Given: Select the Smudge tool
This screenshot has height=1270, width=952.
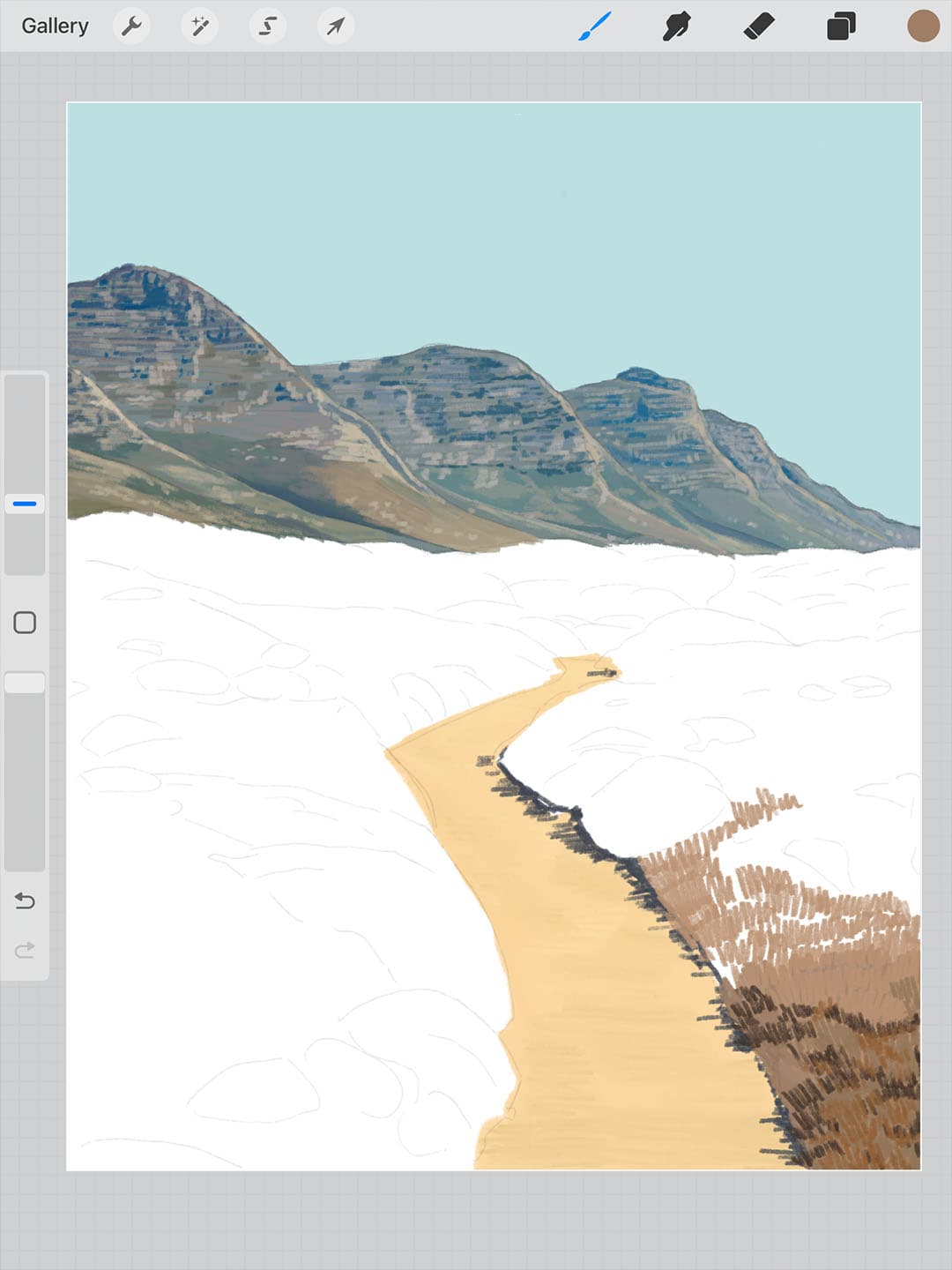Looking at the screenshot, I should tap(676, 26).
